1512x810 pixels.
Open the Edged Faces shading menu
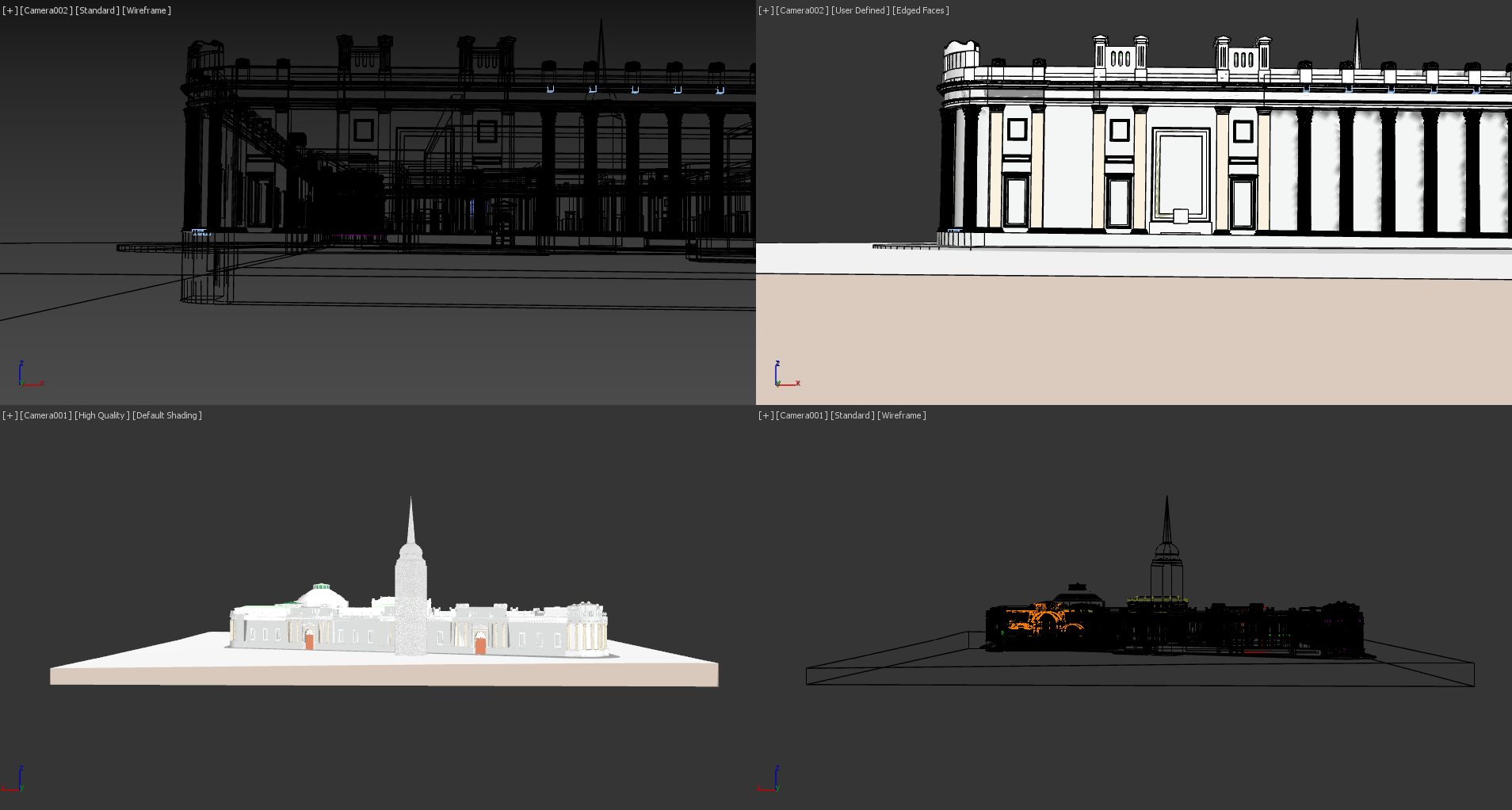(921, 10)
